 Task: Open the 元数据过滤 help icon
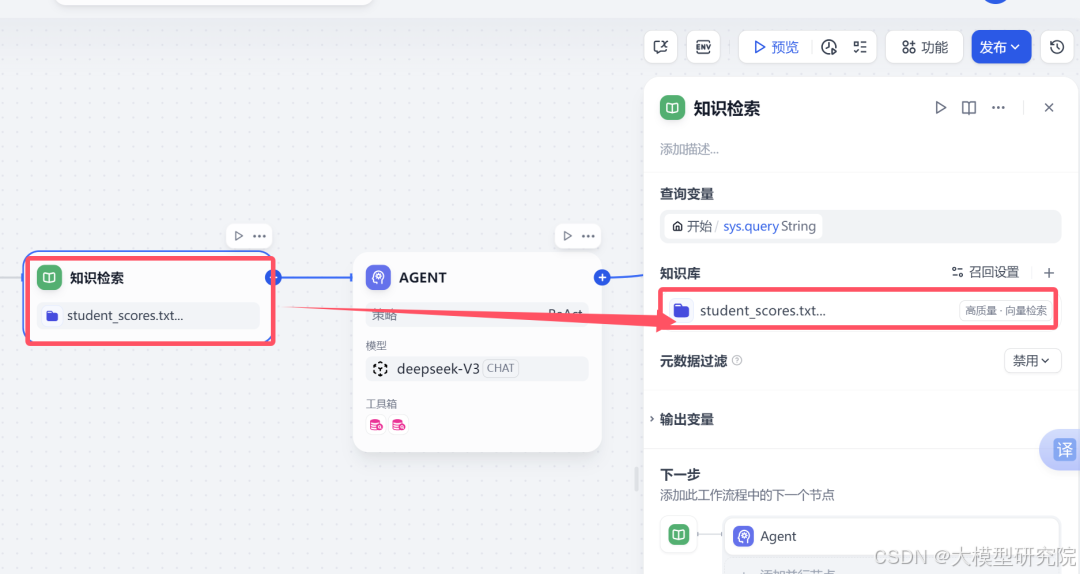click(737, 360)
